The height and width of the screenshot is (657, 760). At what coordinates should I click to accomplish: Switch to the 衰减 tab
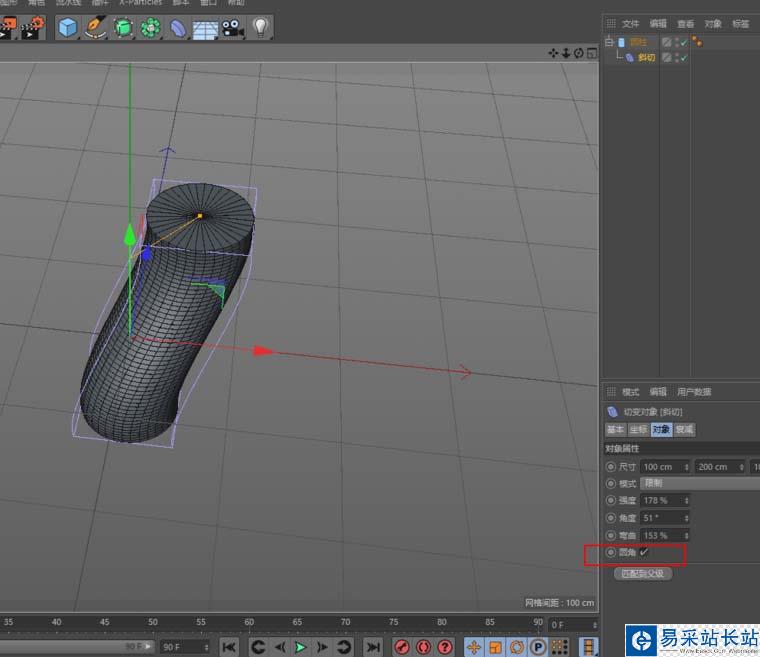[x=684, y=430]
